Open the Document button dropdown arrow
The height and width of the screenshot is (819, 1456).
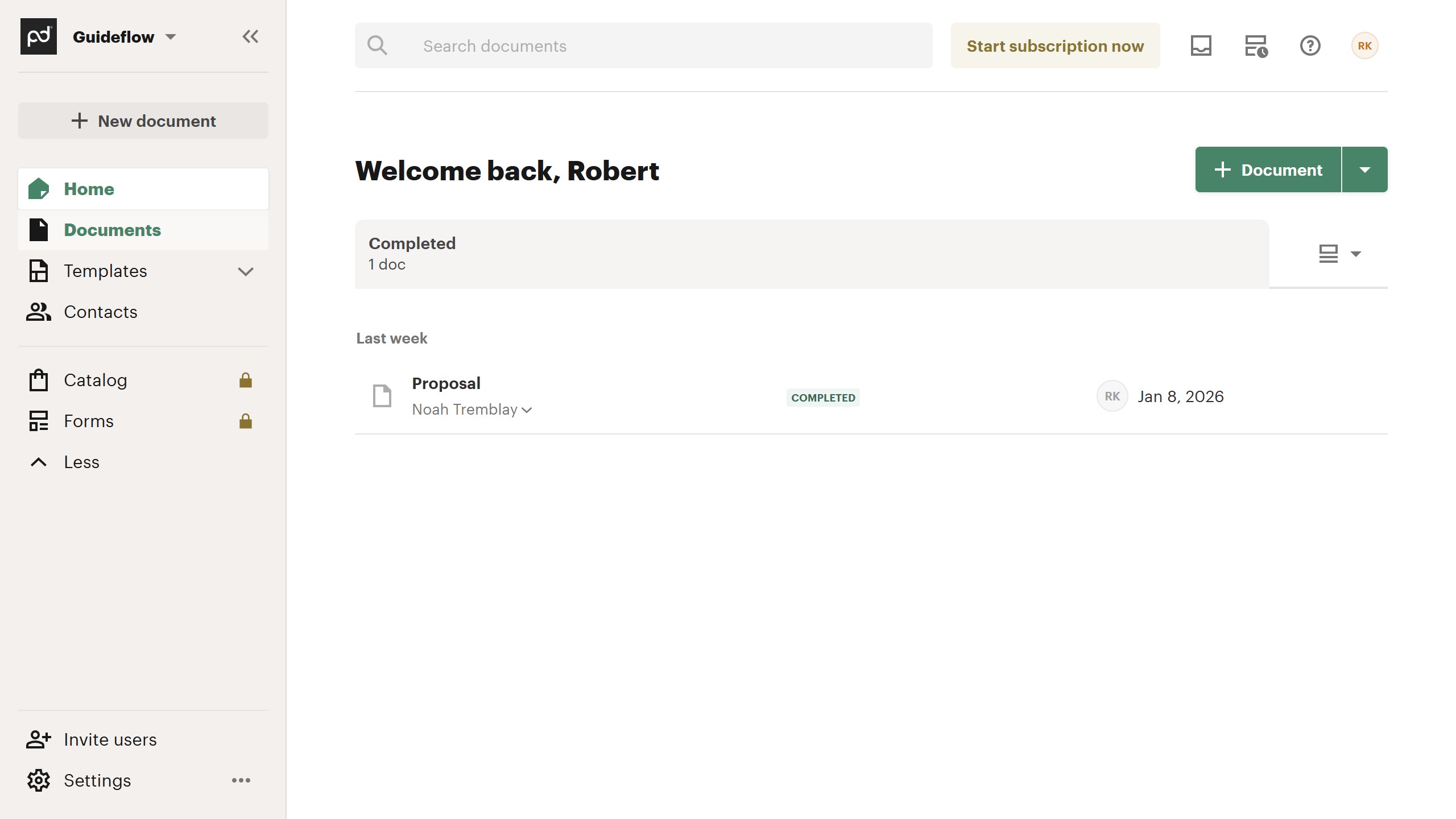click(1364, 169)
